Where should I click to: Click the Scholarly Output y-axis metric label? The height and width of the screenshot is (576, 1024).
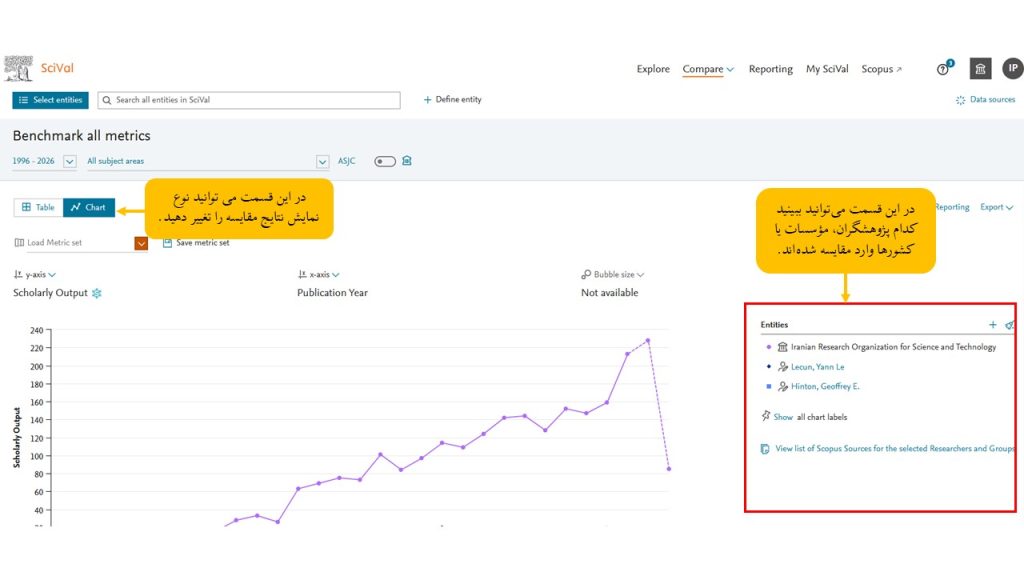(50, 293)
